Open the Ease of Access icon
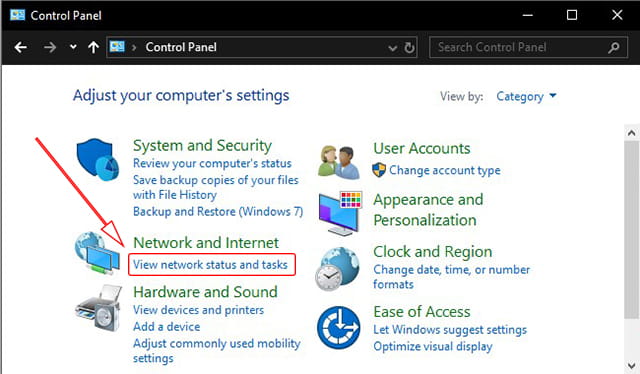 (x=338, y=327)
